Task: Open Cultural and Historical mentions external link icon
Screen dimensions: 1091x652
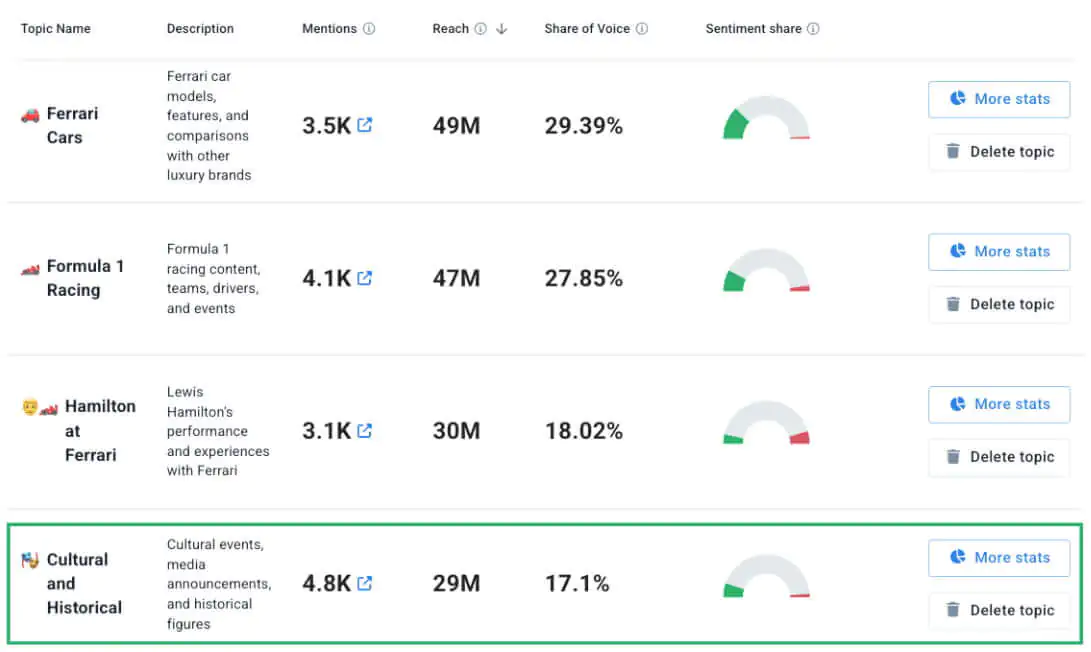Action: (x=365, y=582)
